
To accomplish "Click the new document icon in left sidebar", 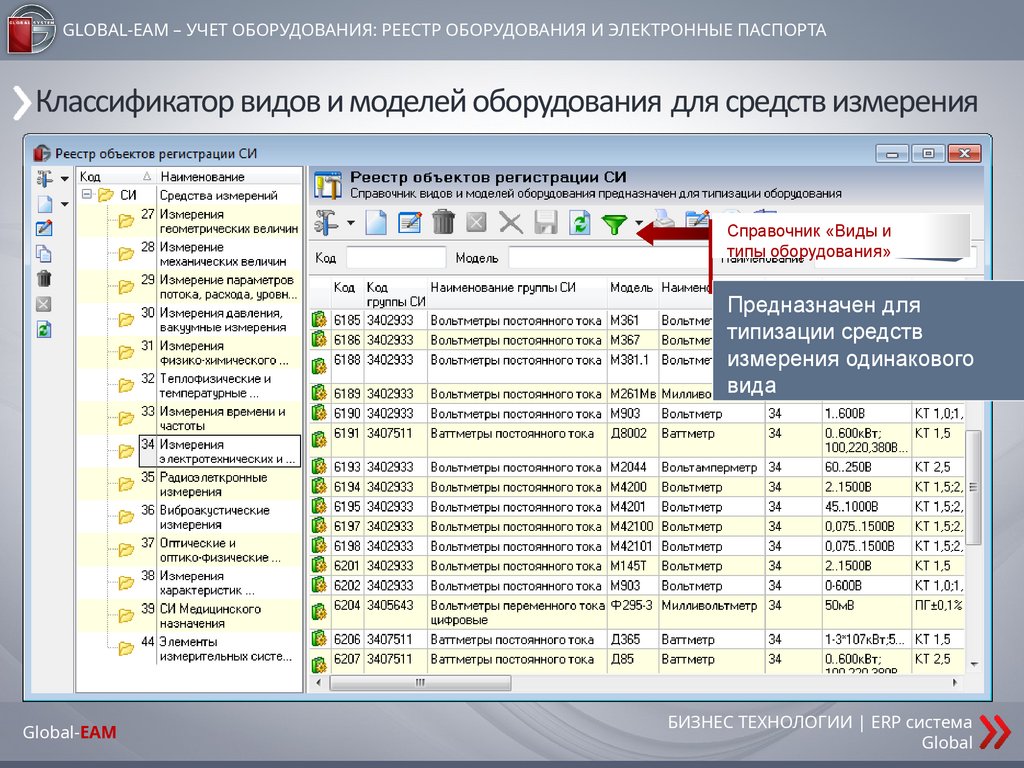I will [44, 204].
